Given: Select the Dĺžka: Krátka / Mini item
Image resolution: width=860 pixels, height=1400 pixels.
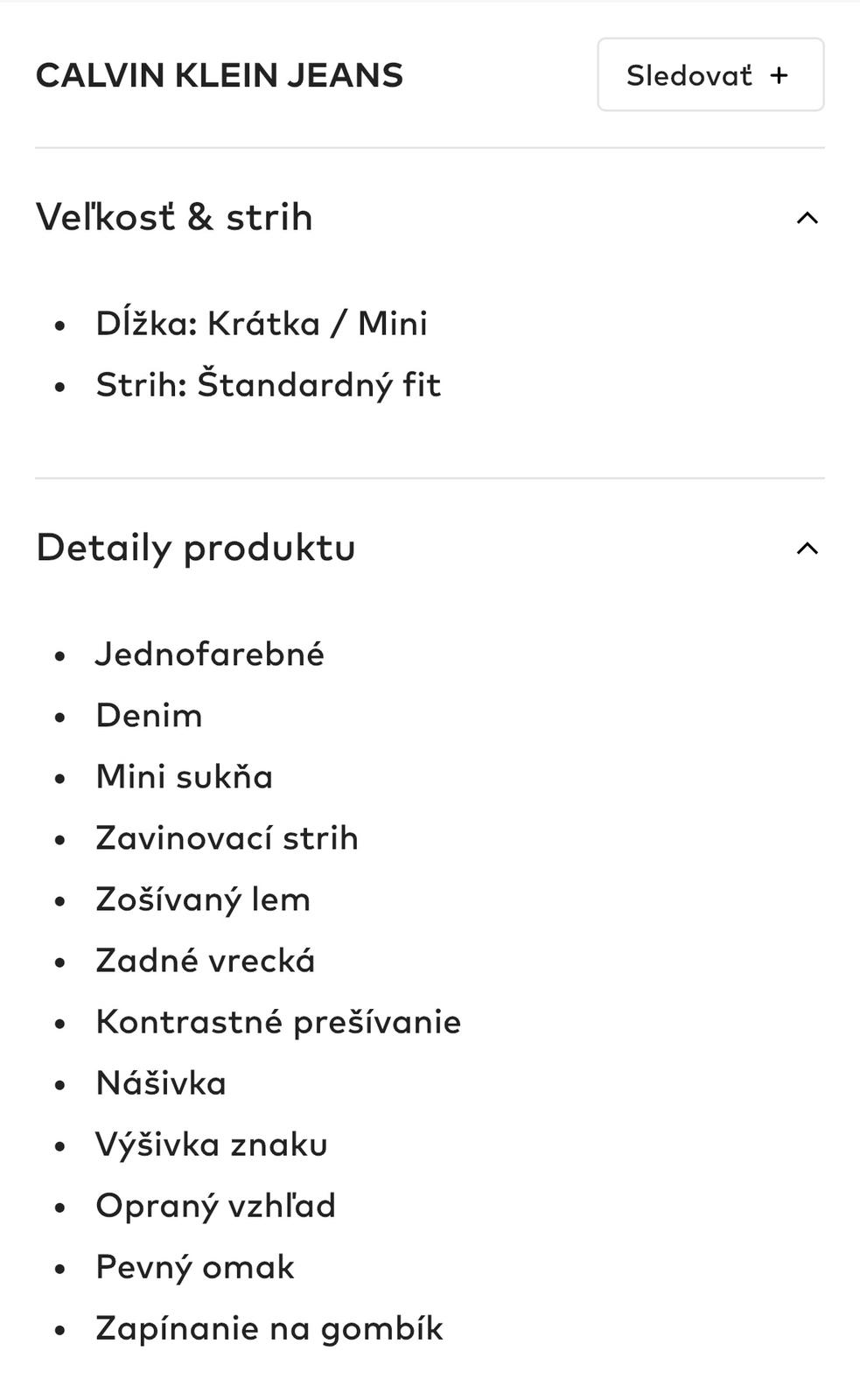Looking at the screenshot, I should [x=262, y=324].
